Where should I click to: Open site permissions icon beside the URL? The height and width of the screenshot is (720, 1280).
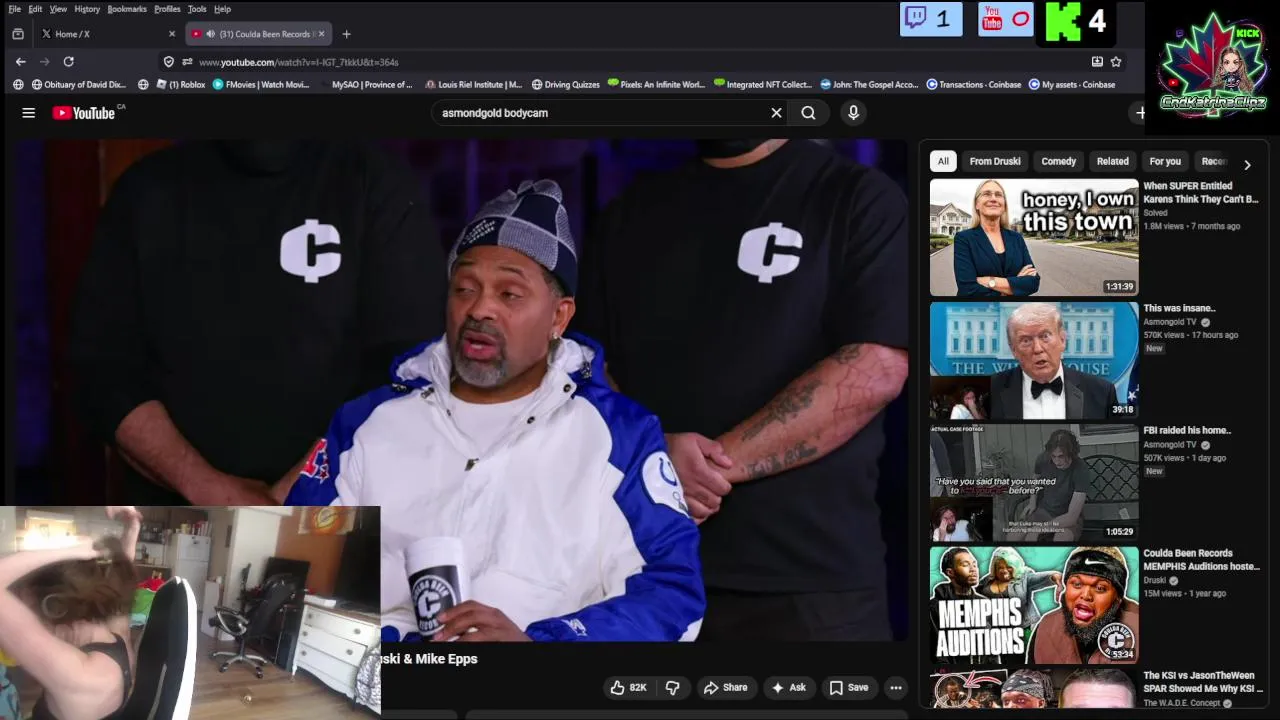click(186, 62)
